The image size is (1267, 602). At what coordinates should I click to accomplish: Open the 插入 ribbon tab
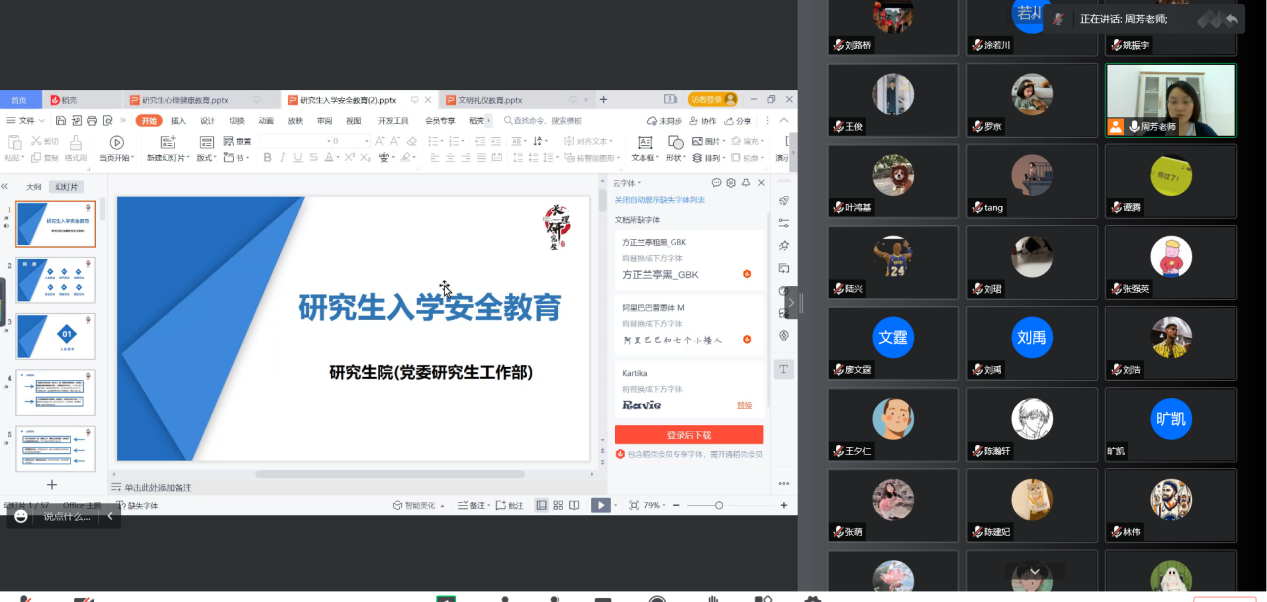click(178, 120)
